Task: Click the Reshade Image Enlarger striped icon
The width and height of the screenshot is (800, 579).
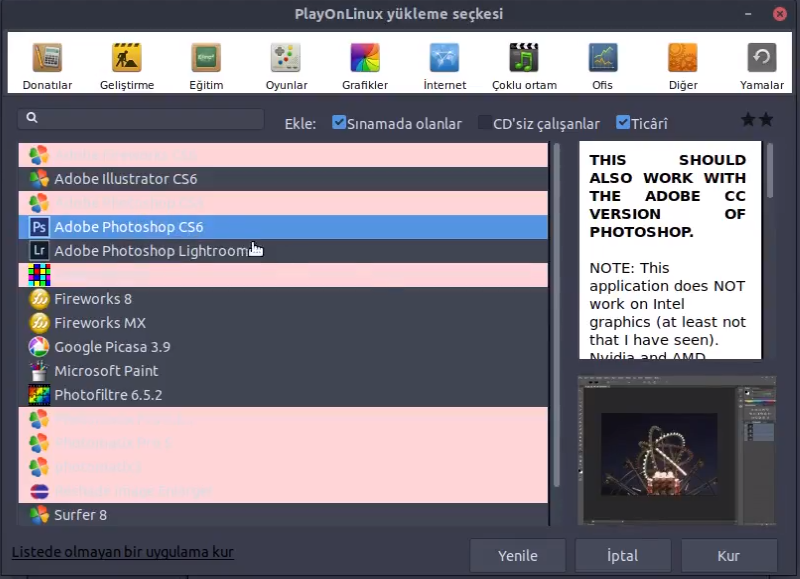Action: [x=39, y=491]
